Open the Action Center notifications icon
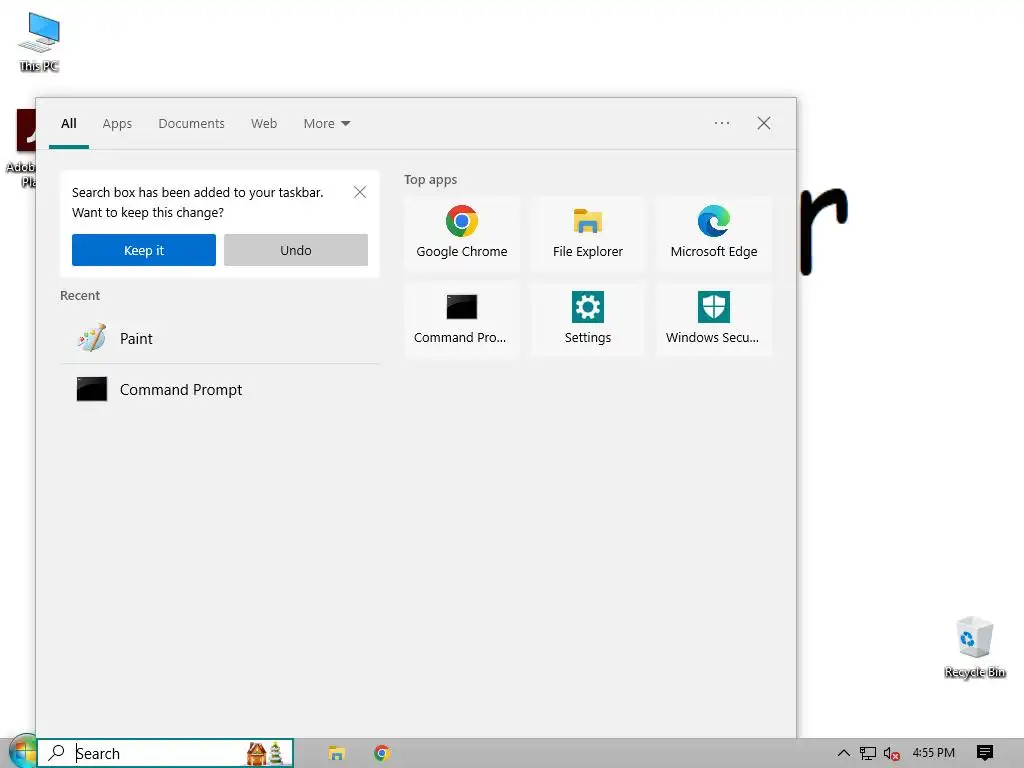1024x768 pixels. 985,753
